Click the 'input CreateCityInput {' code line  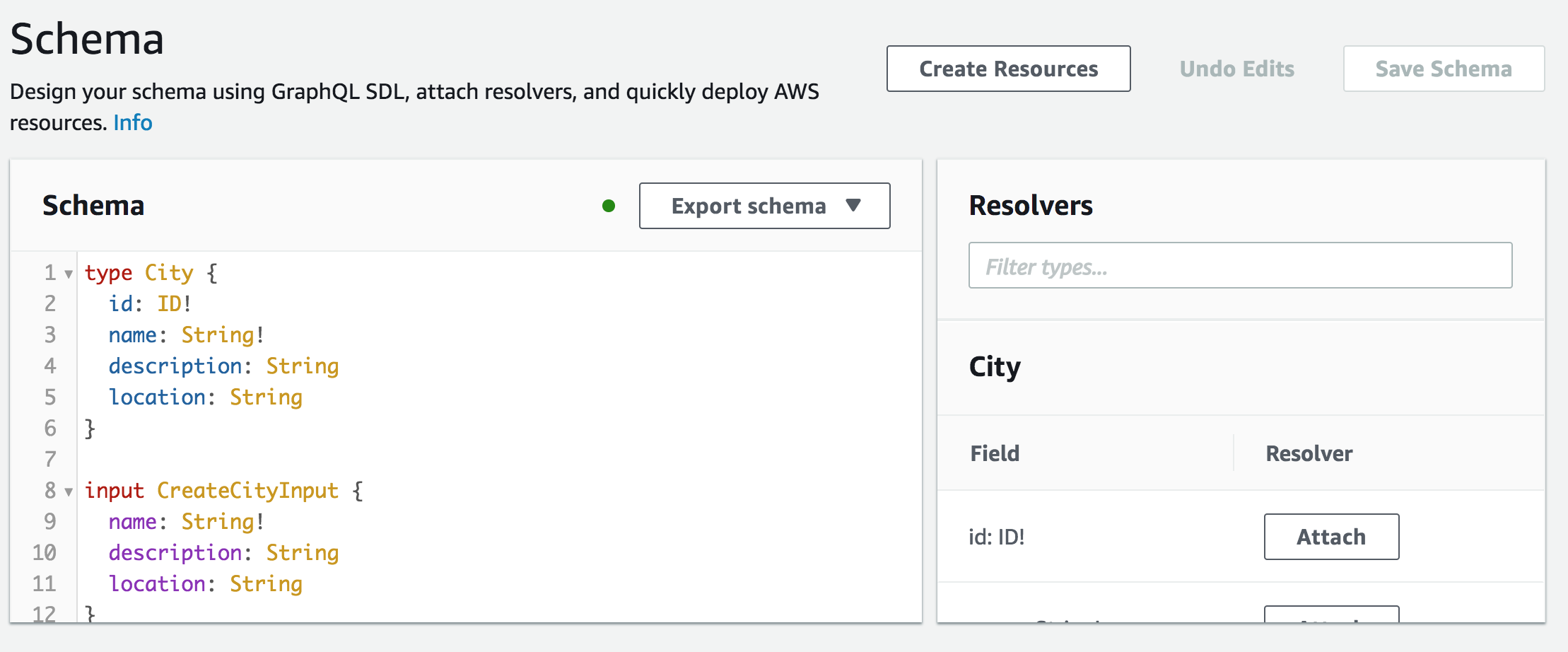click(224, 491)
